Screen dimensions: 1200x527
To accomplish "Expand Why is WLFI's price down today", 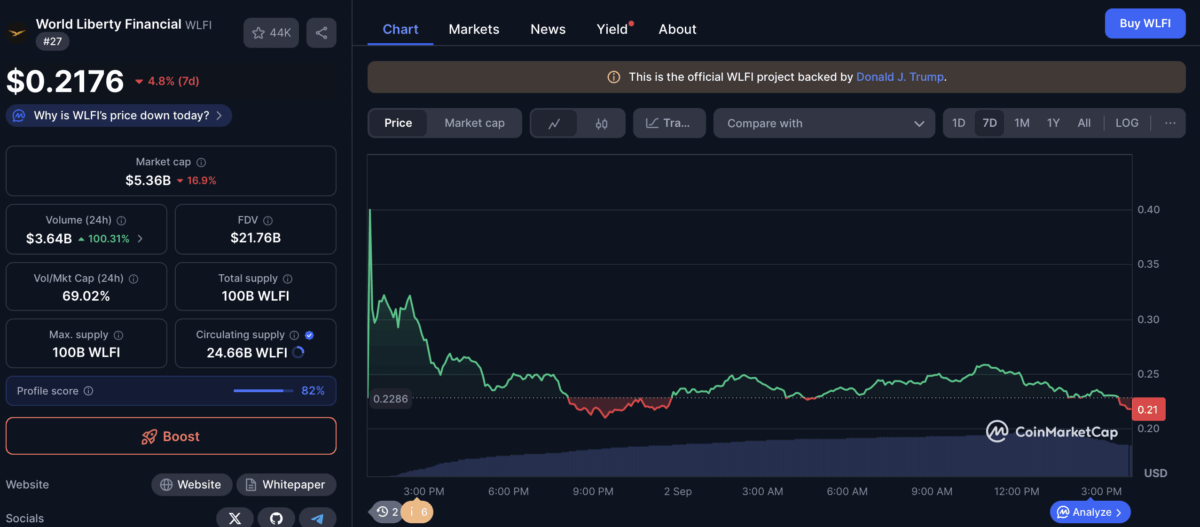I will [x=119, y=115].
